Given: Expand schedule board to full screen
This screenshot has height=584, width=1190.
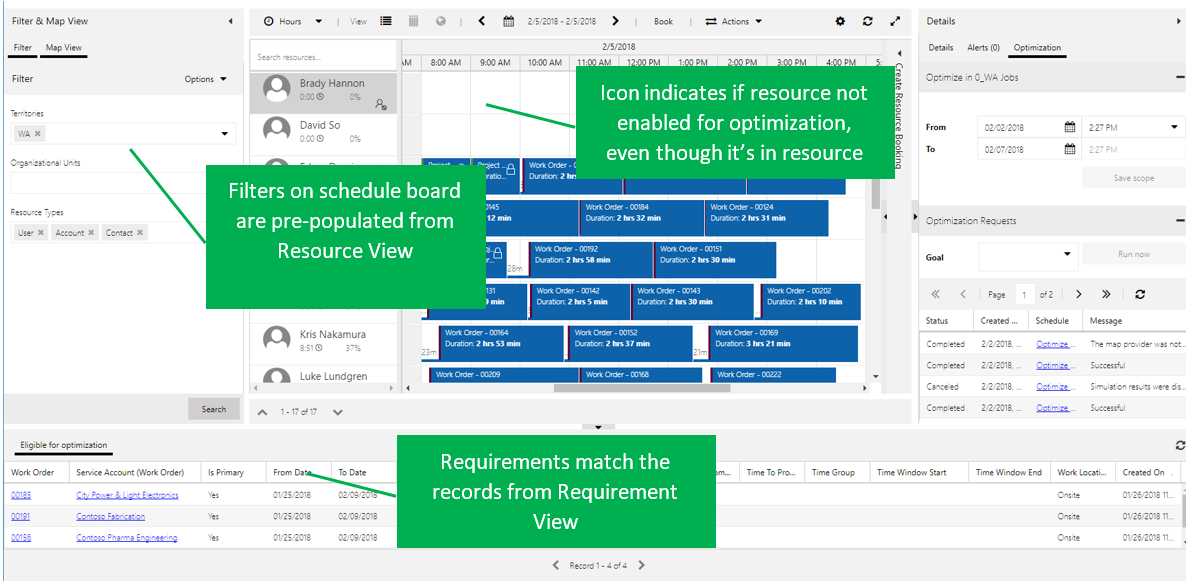Looking at the screenshot, I should click(895, 21).
